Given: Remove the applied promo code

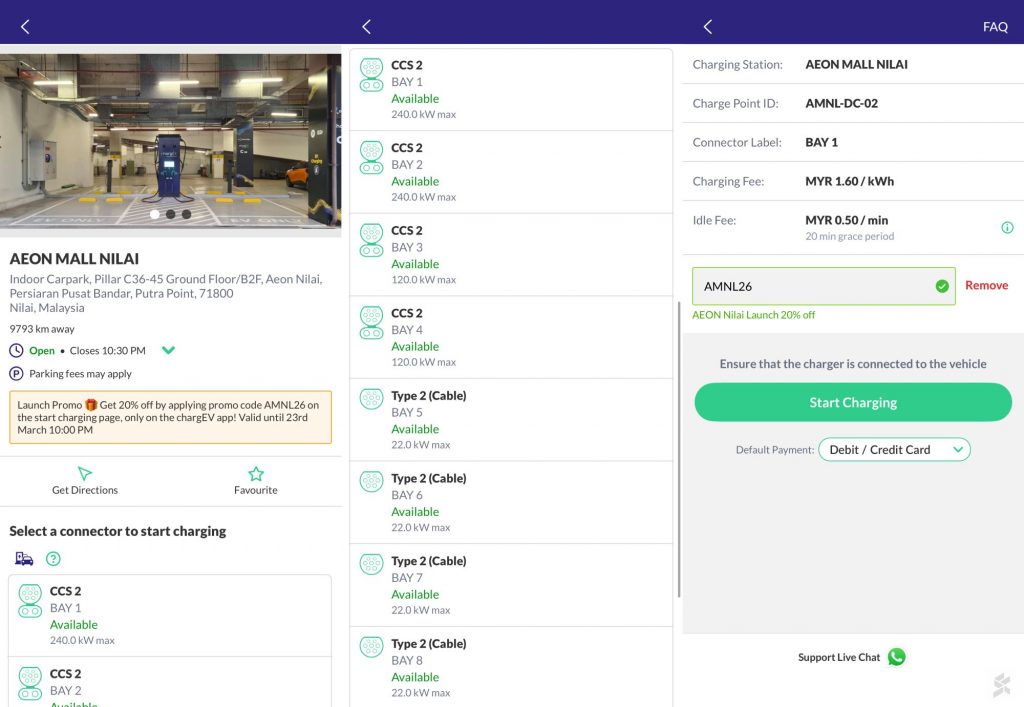Looking at the screenshot, I should coord(986,285).
